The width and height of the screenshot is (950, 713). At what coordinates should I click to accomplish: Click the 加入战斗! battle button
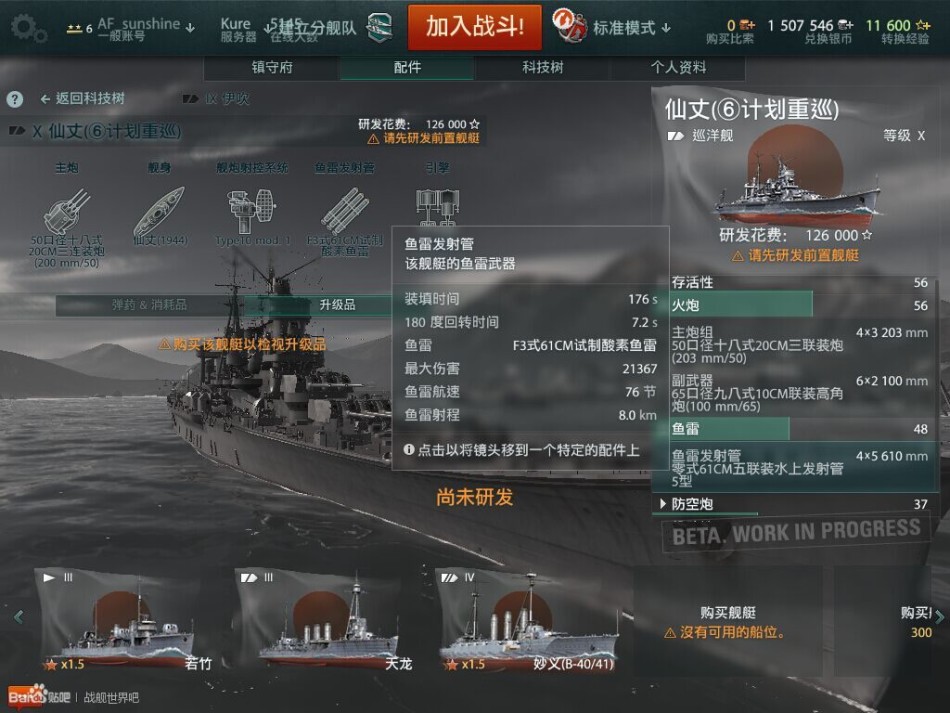pyautogui.click(x=474, y=27)
